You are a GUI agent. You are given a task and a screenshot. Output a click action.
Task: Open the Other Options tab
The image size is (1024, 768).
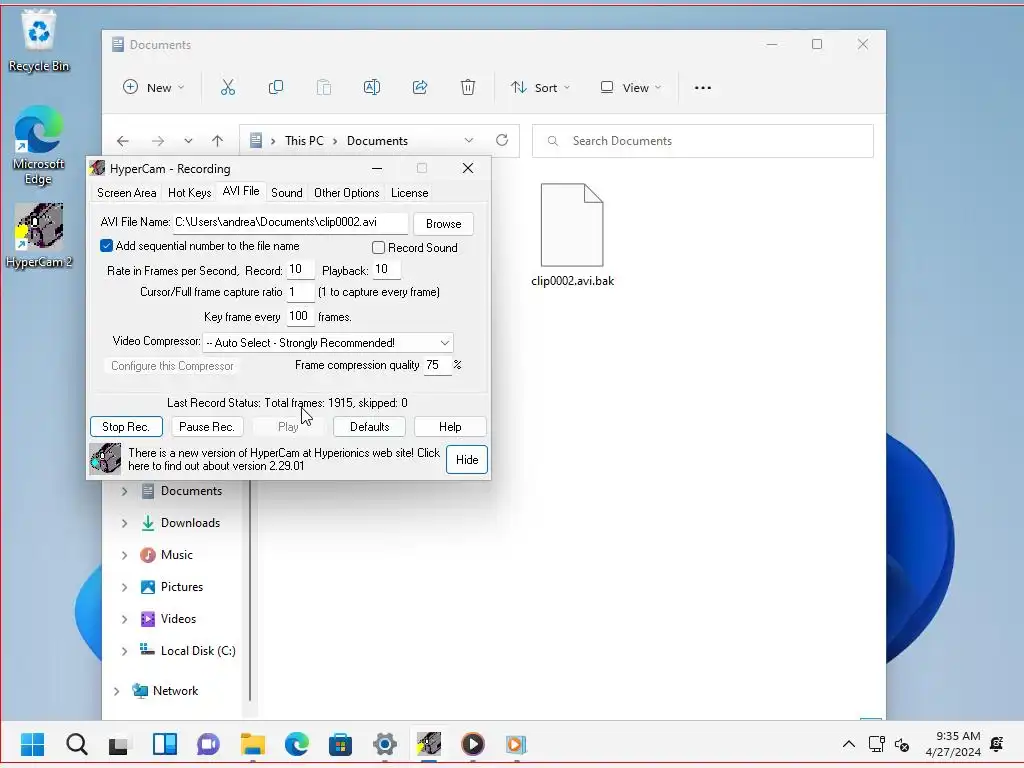pos(347,193)
